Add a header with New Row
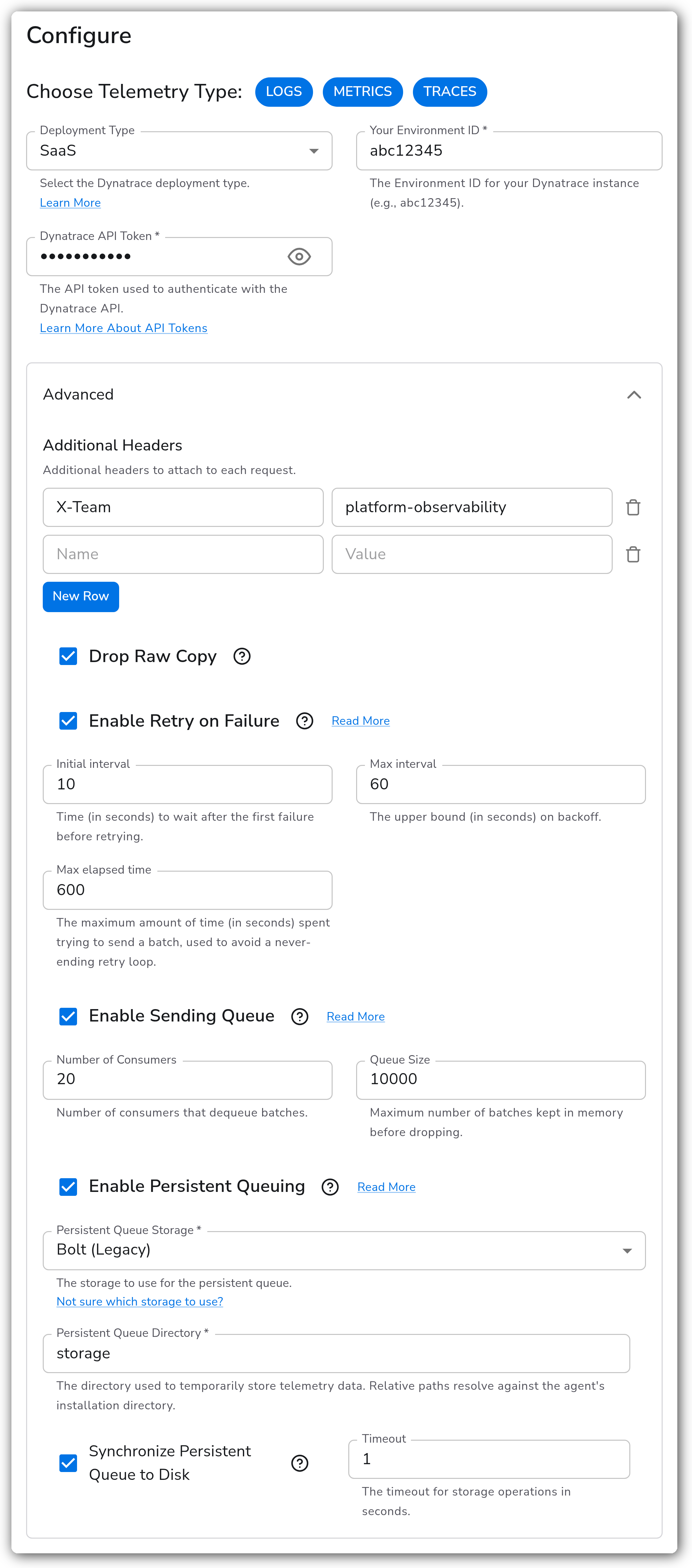 [x=81, y=596]
